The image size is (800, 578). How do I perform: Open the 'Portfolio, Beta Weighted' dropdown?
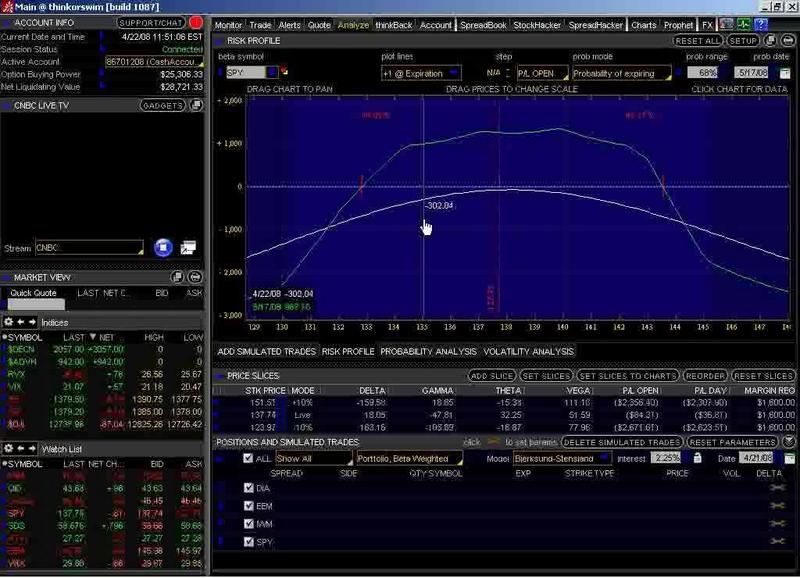[x=410, y=458]
